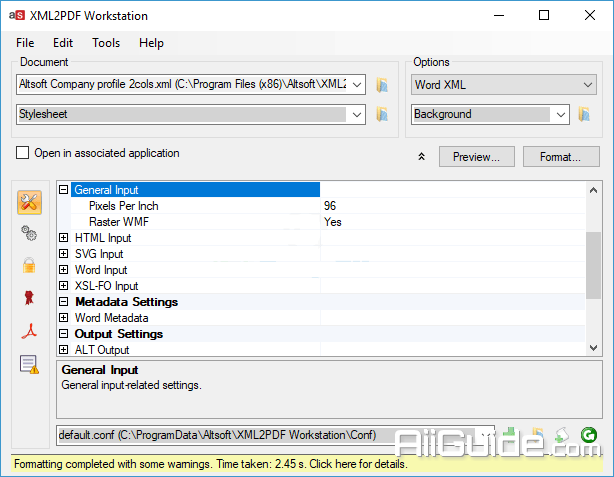Expand the ALT Output settings node
The height and width of the screenshot is (477, 614).
point(64,350)
